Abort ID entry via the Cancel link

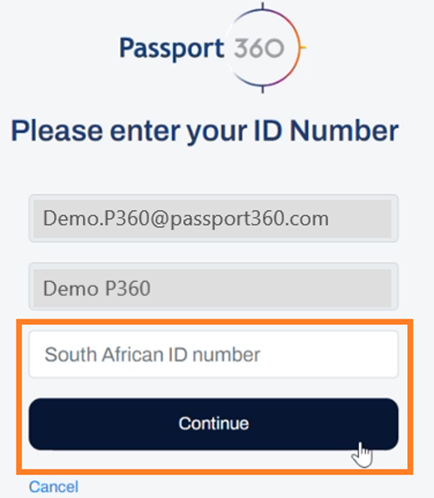click(54, 487)
